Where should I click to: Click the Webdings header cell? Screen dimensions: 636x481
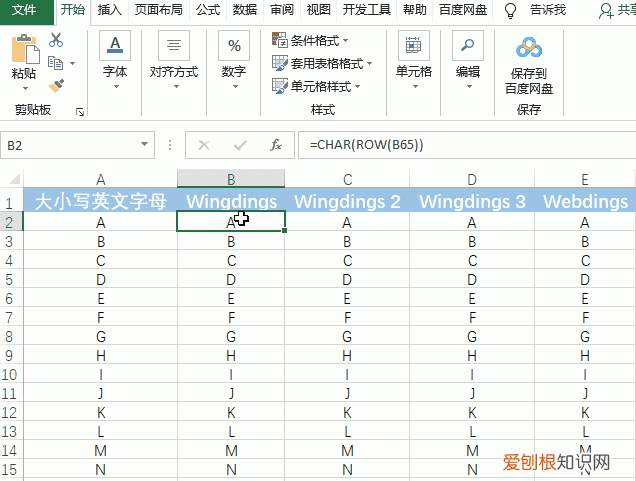tap(585, 201)
